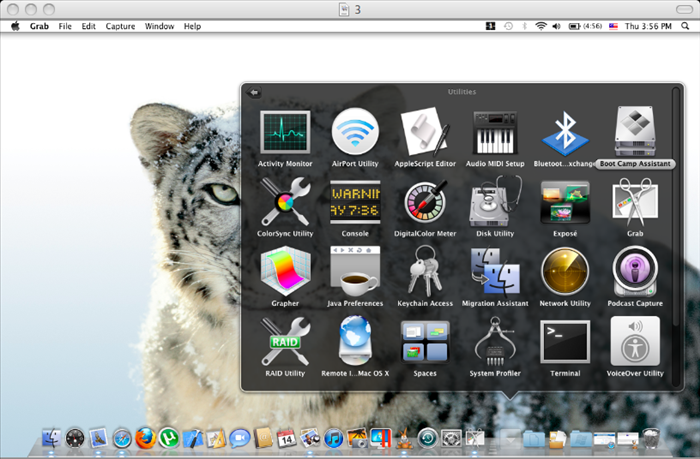The width and height of the screenshot is (700, 459).
Task: Open the Apple menu
Action: 16,26
